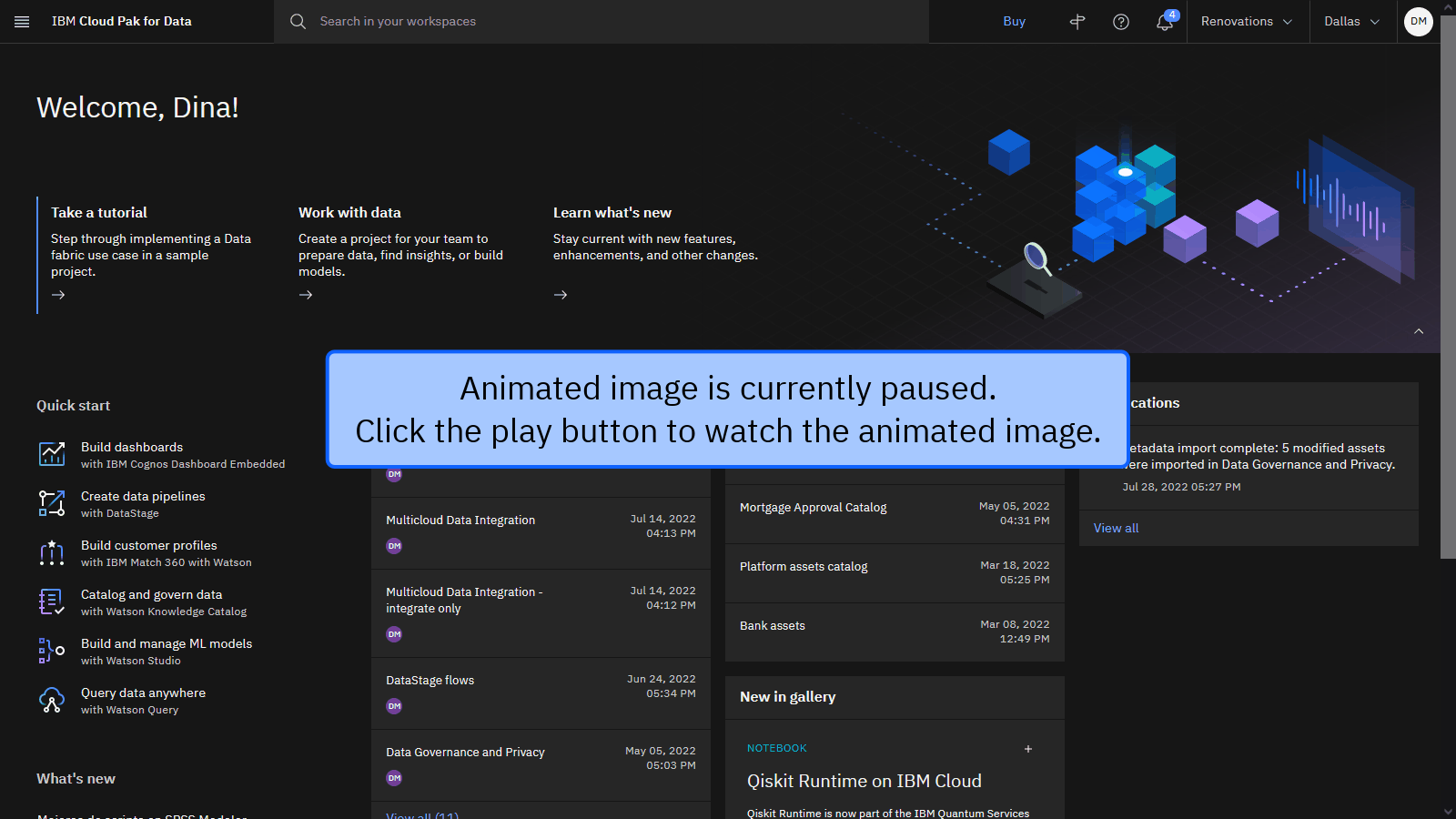Viewport: 1456px width, 819px height.
Task: Open the Dallas region dropdown
Action: pyautogui.click(x=1353, y=22)
